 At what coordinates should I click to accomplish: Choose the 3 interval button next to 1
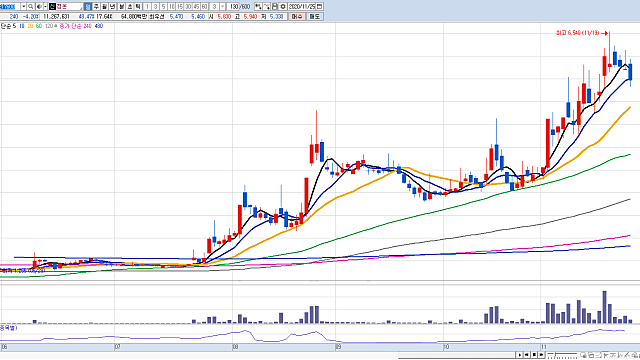(156, 7)
